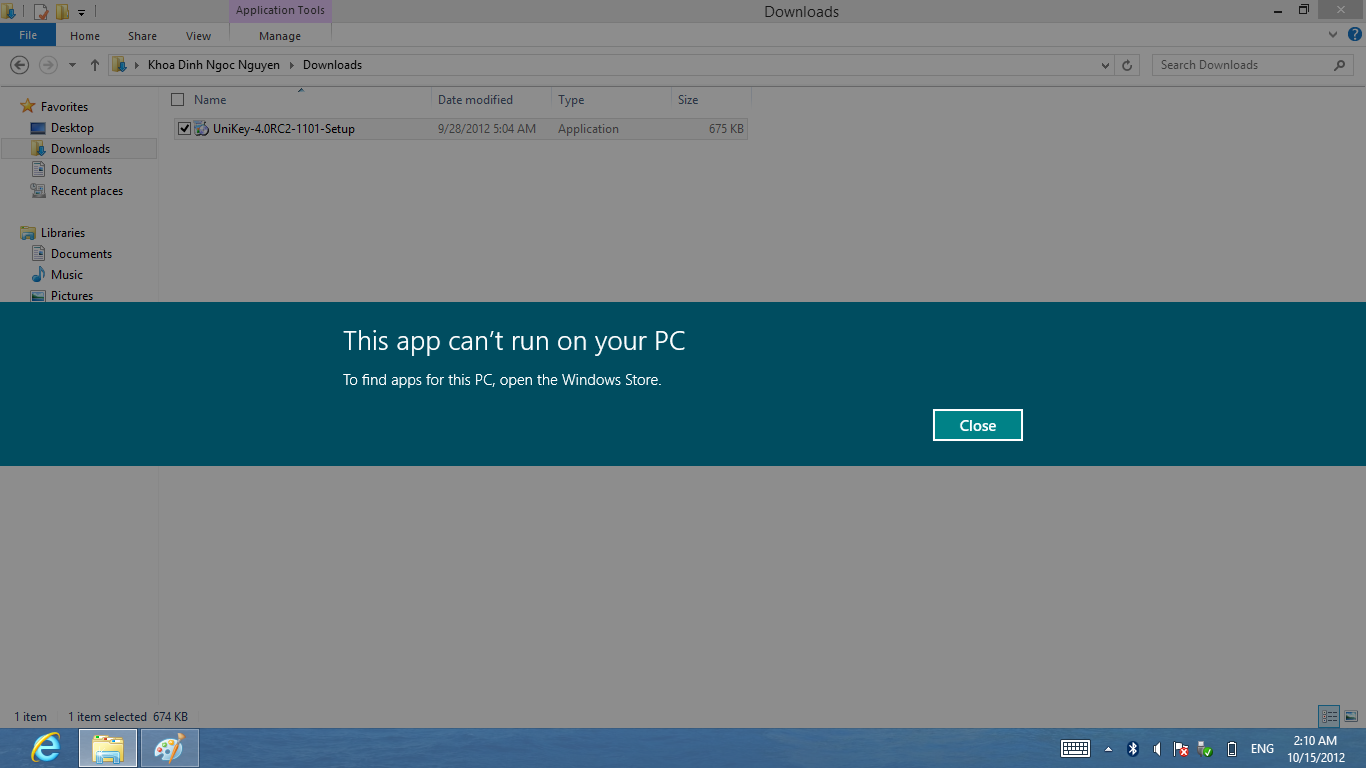Click the Bluetooth tray icon
The width and height of the screenshot is (1366, 768).
pos(1133,748)
